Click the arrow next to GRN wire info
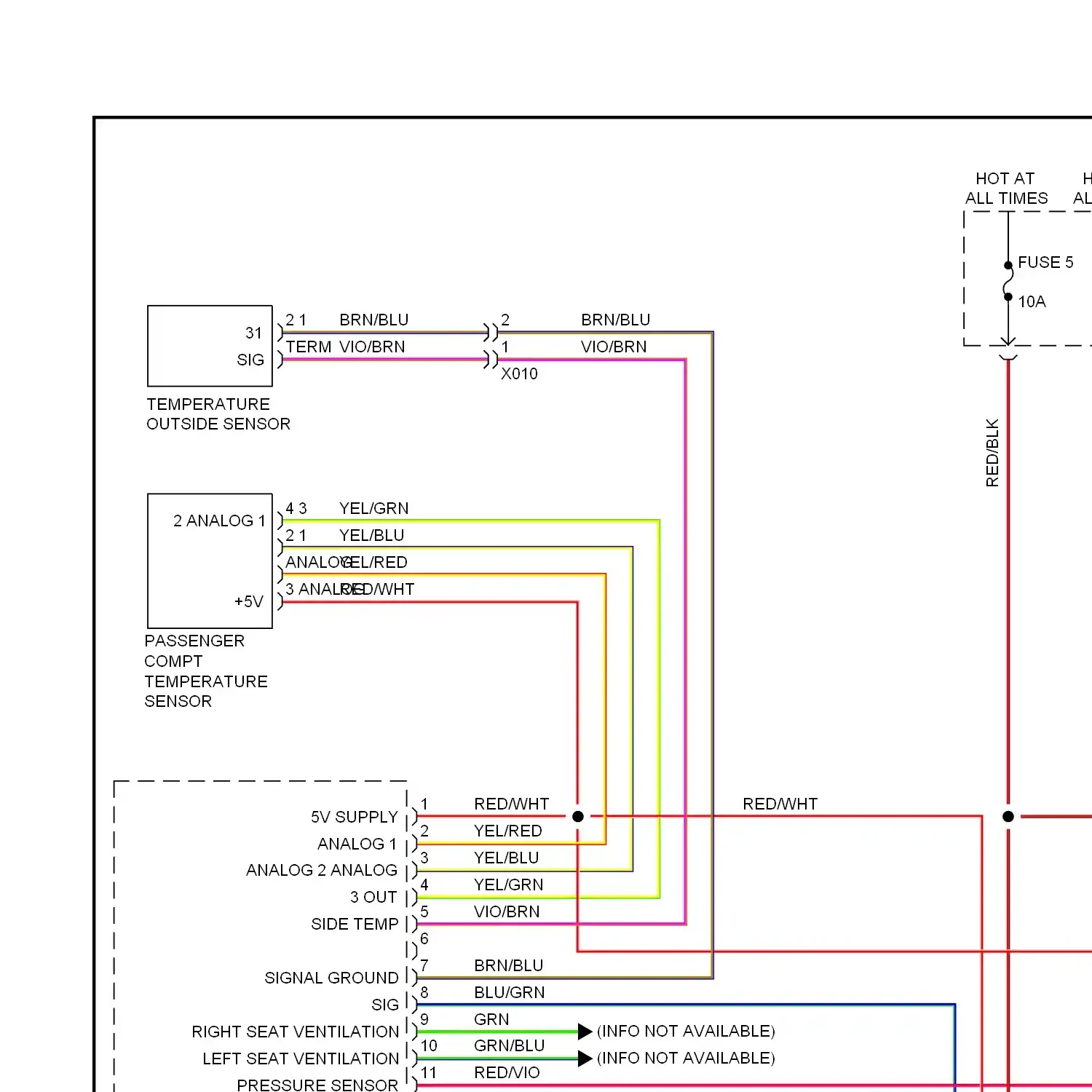 click(585, 1032)
